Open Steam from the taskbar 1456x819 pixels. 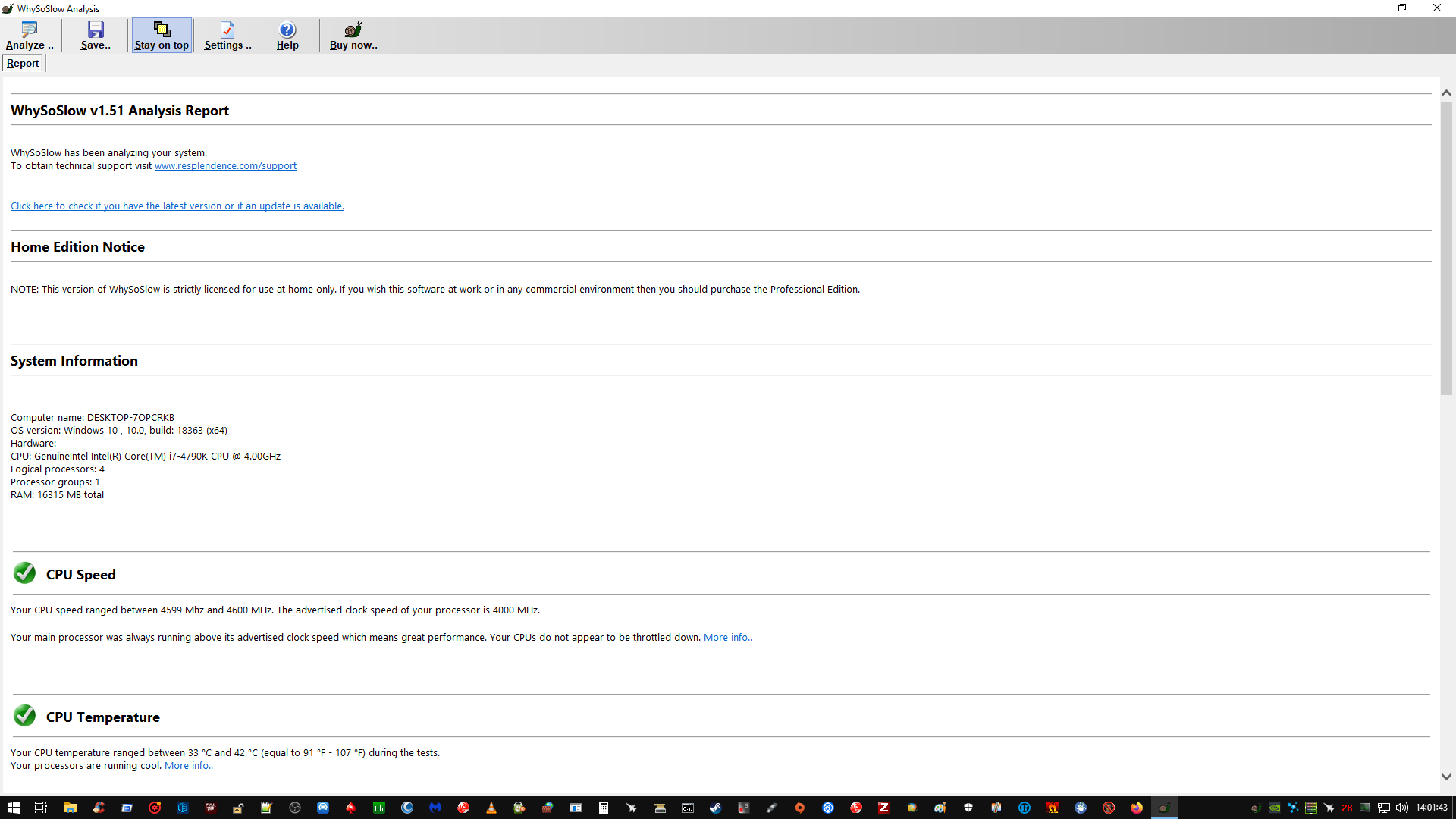[x=715, y=808]
